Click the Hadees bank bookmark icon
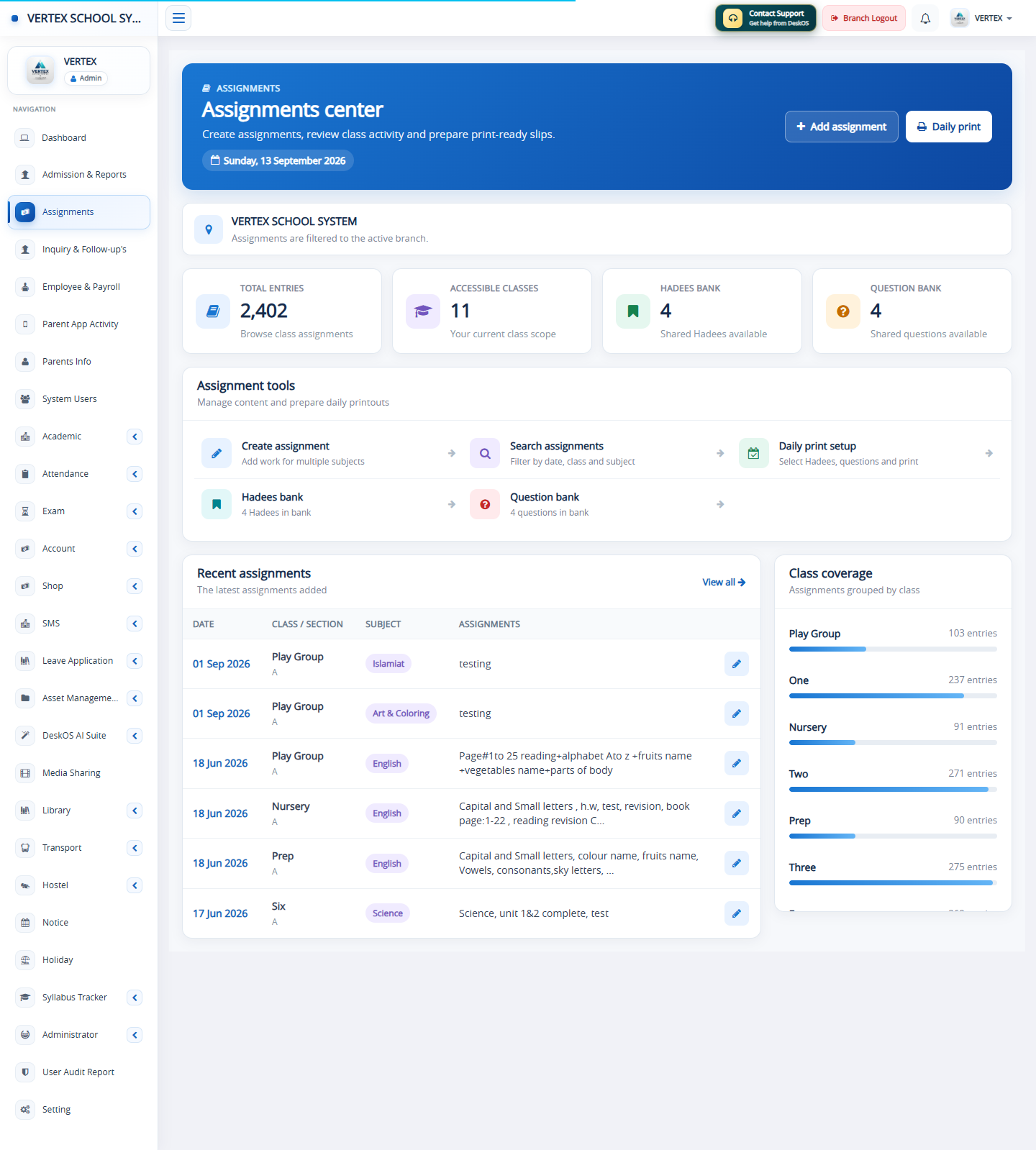Viewport: 1036px width, 1150px height. pyautogui.click(x=217, y=504)
